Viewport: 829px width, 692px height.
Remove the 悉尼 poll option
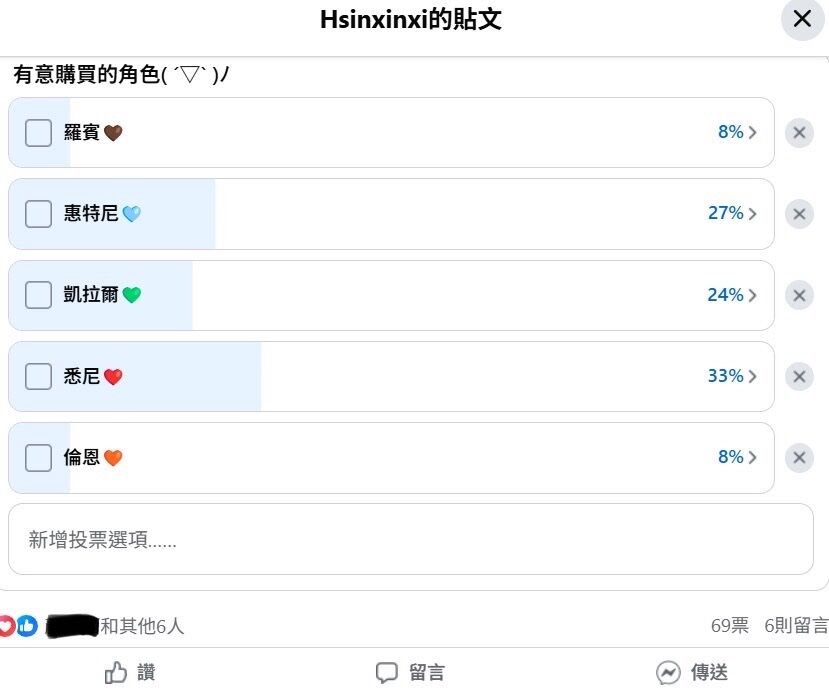coord(799,377)
